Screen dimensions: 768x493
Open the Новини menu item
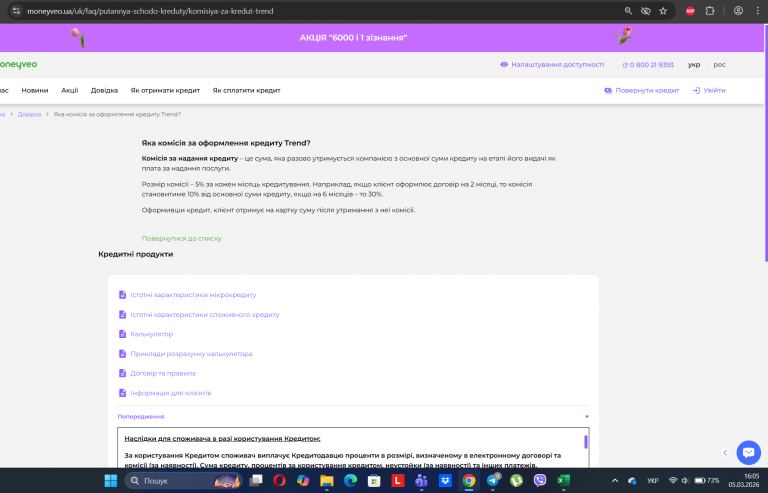pyautogui.click(x=35, y=90)
